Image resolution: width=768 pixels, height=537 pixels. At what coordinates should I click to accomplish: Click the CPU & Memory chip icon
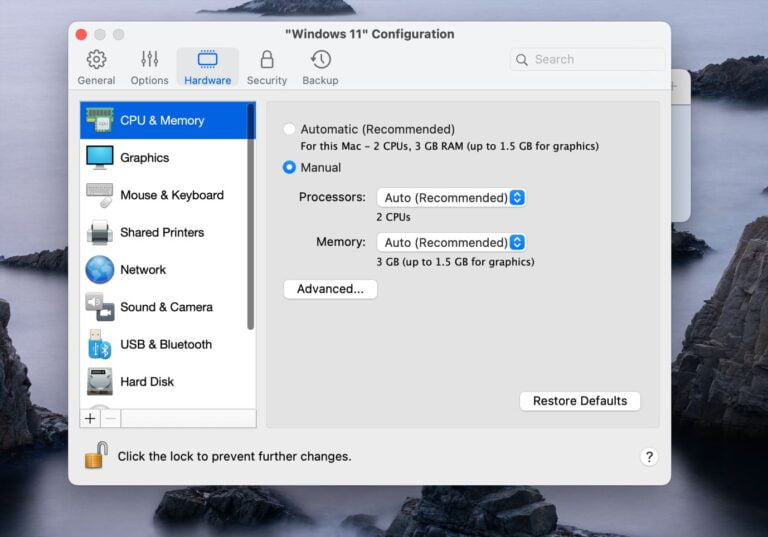tap(100, 120)
